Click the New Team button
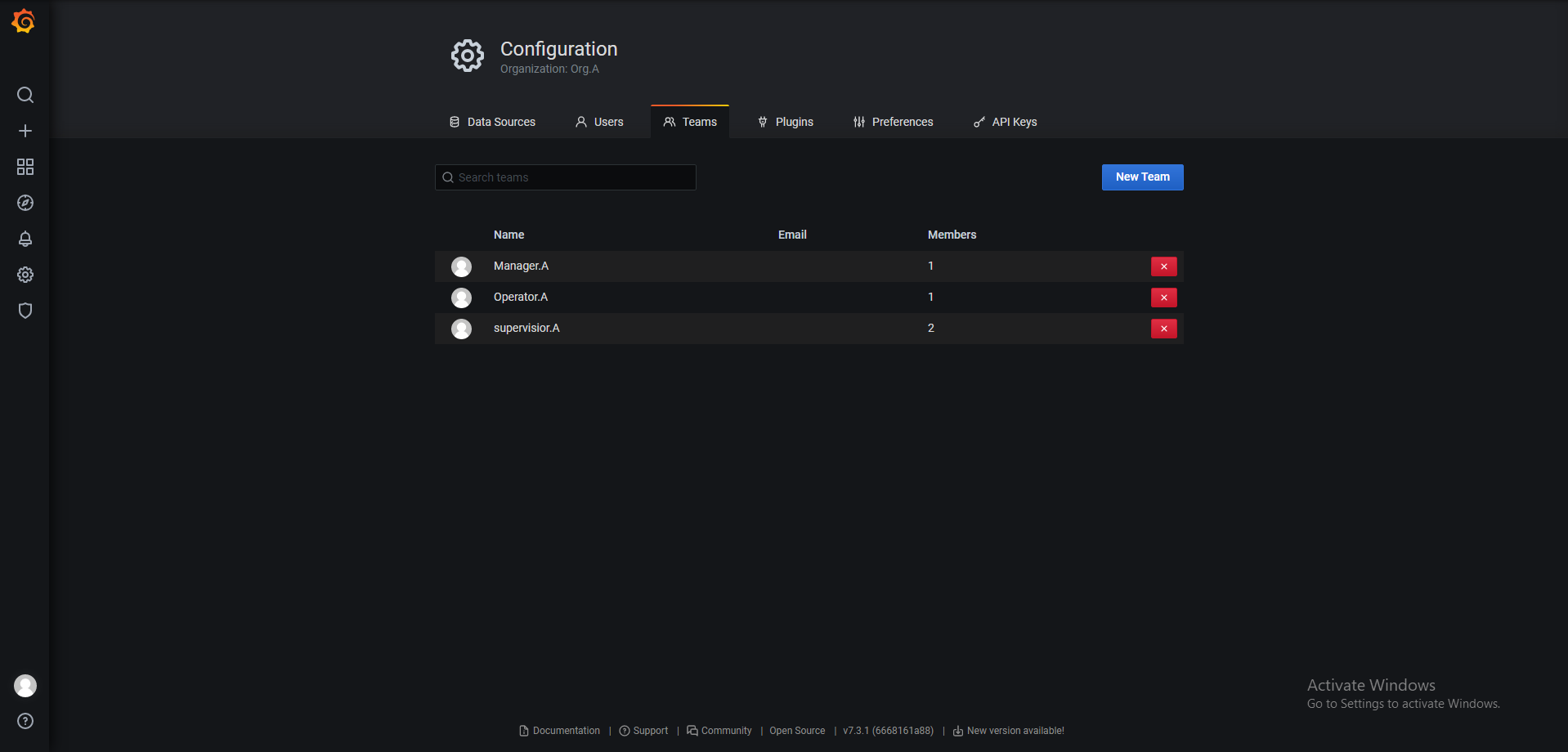 click(1143, 177)
